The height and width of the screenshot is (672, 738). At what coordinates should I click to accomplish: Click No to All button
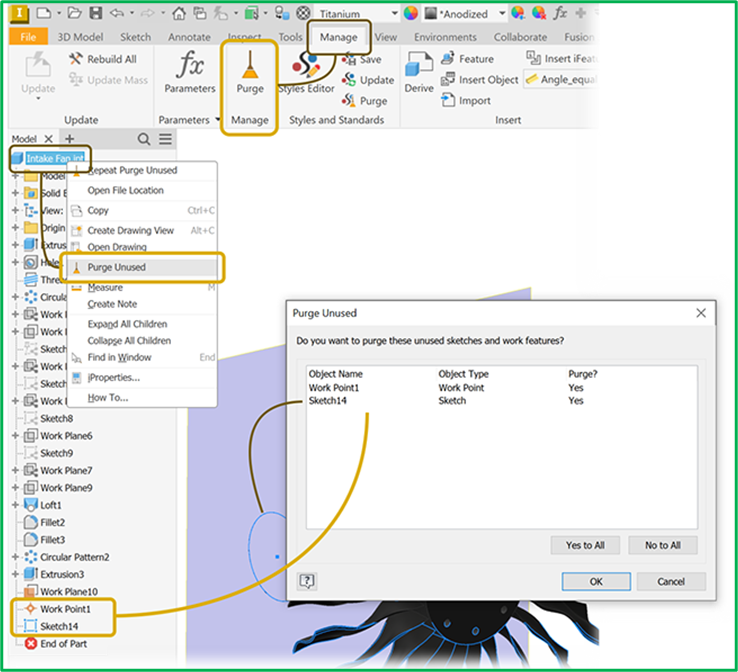(663, 545)
